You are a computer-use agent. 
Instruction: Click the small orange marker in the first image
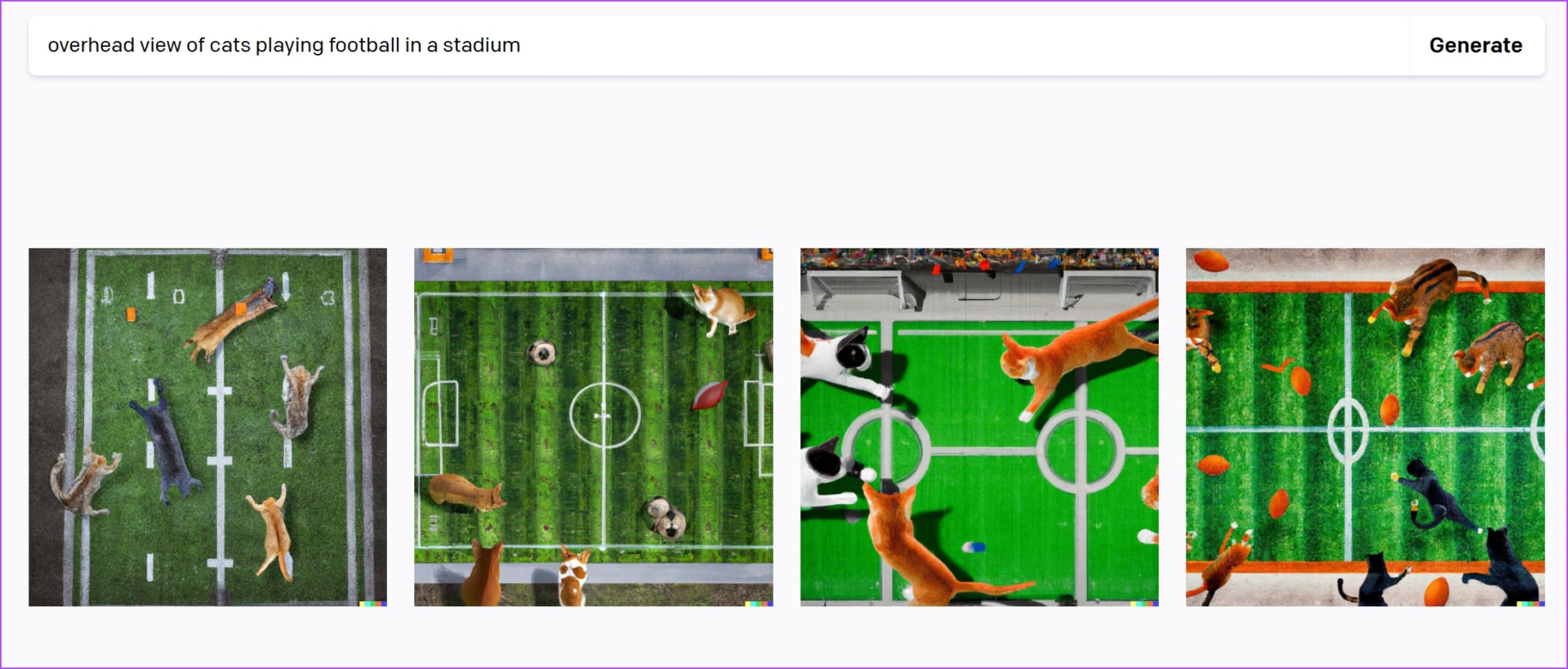(x=131, y=314)
